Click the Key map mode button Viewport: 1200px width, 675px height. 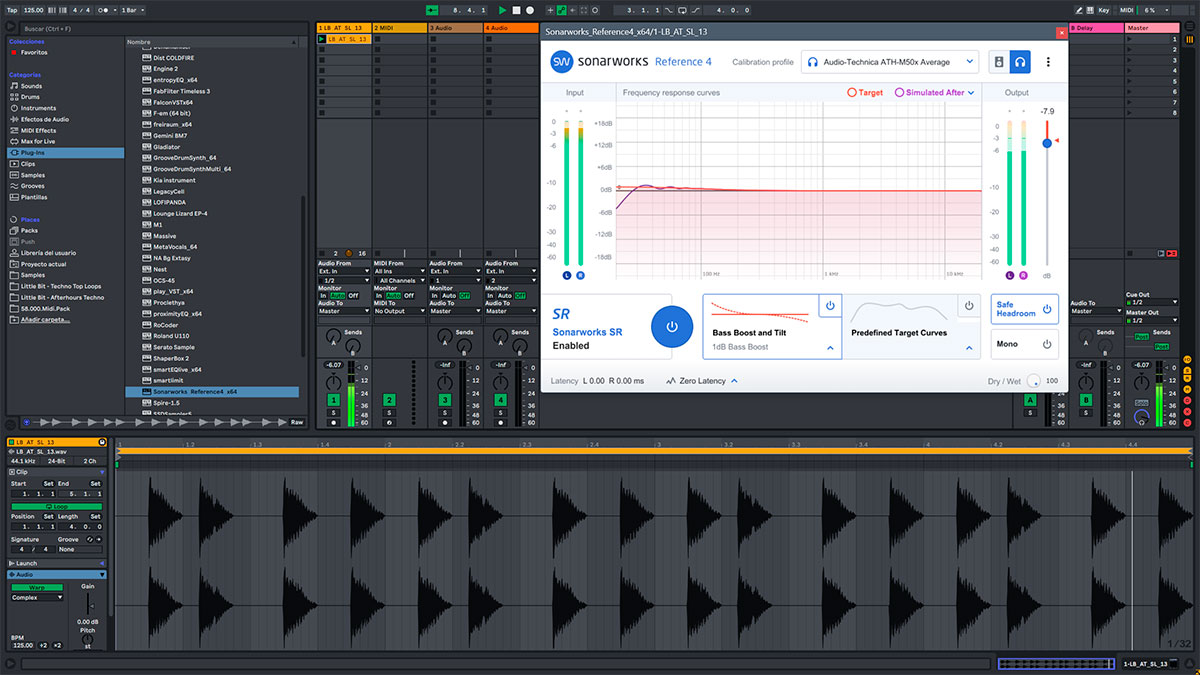[x=1103, y=10]
